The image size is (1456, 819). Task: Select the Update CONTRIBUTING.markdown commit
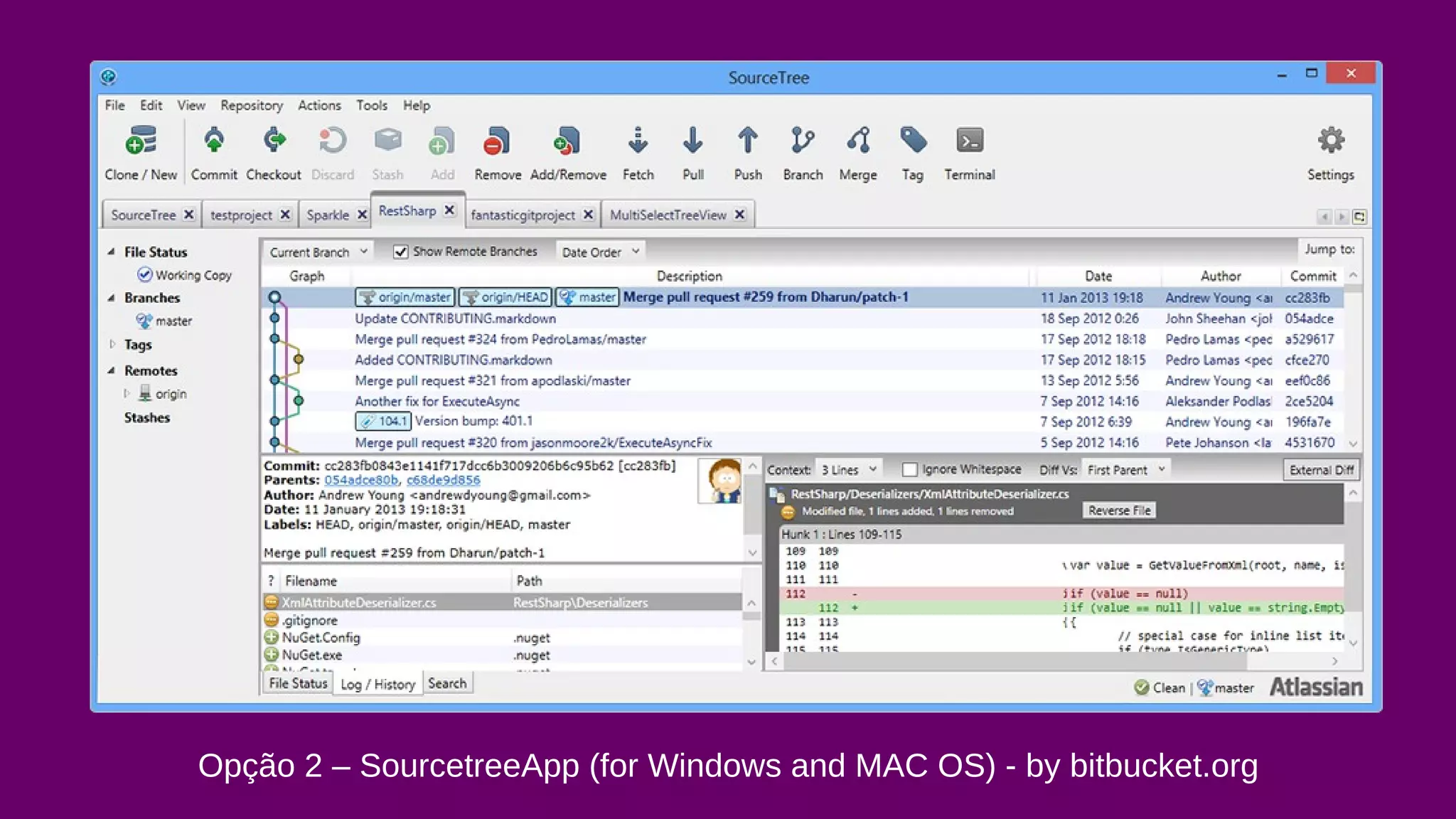(802, 318)
